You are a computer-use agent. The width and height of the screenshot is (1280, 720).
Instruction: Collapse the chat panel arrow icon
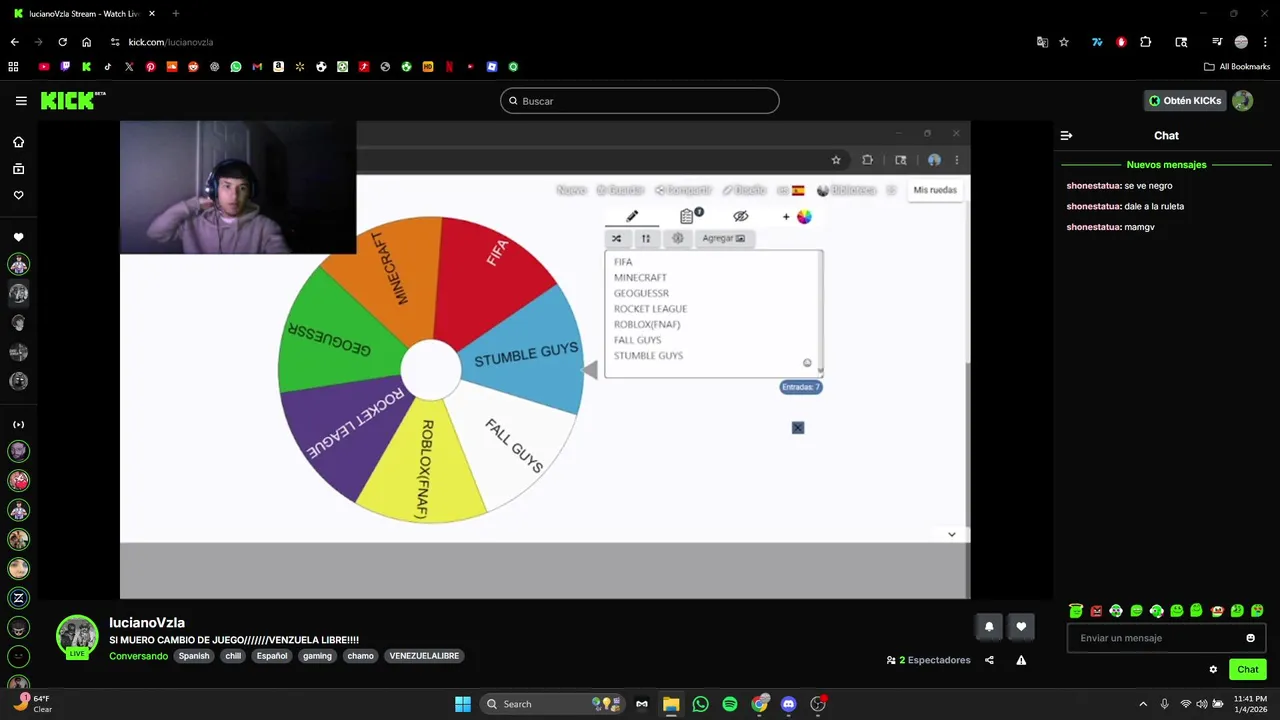click(x=1066, y=135)
